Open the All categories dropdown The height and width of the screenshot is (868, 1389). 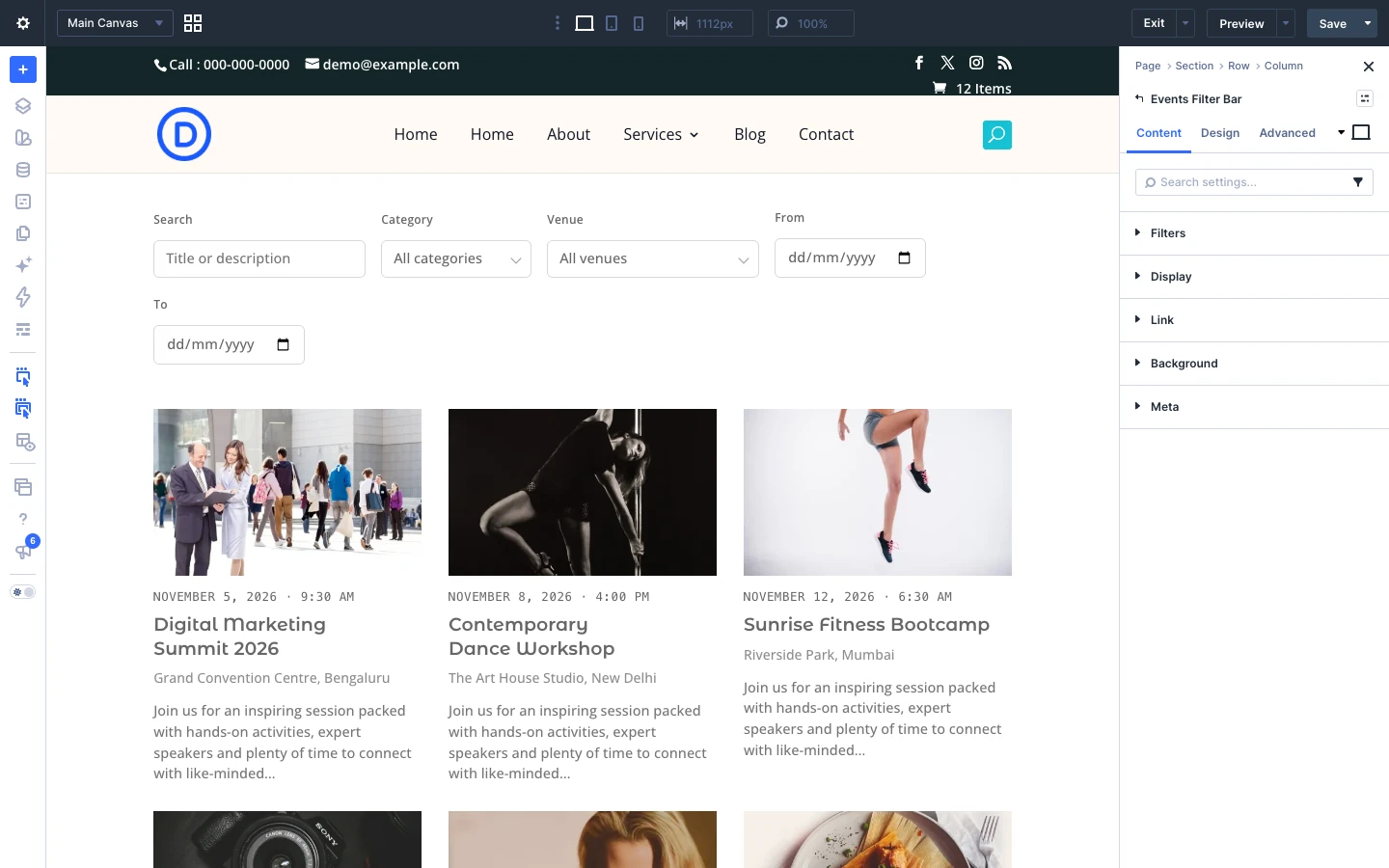click(x=456, y=258)
